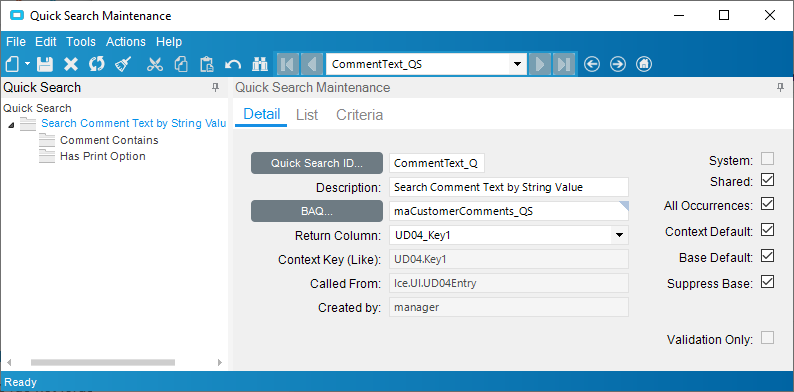The width and height of the screenshot is (794, 392).
Task: Copy with the toolbar copy icon
Action: pyautogui.click(x=181, y=64)
